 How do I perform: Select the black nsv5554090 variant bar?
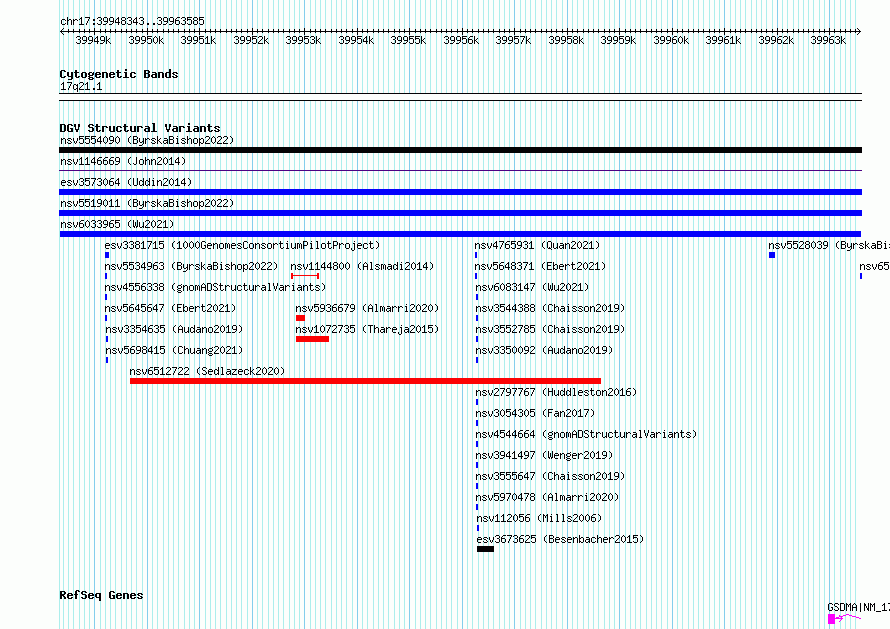460,150
